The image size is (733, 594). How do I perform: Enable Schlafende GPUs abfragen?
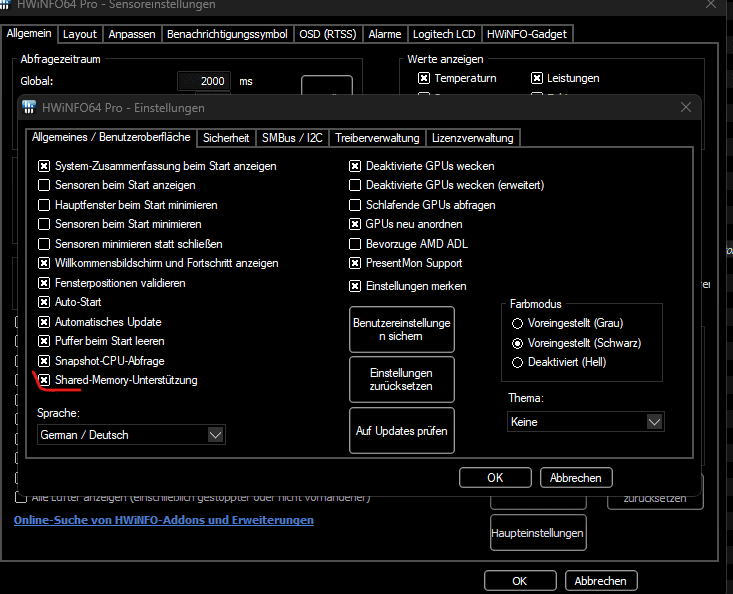355,205
